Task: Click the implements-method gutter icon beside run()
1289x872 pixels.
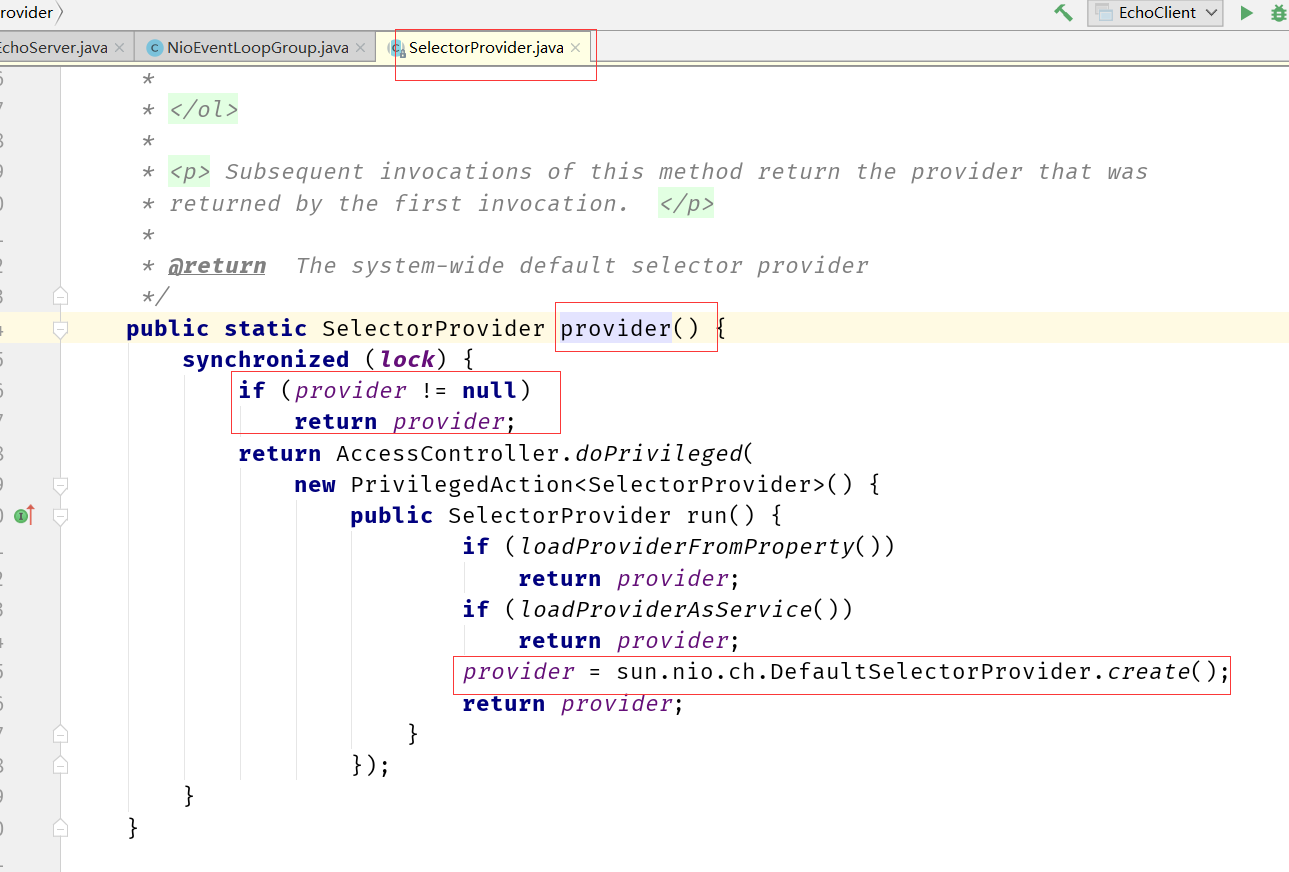Action: pyautogui.click(x=25, y=516)
